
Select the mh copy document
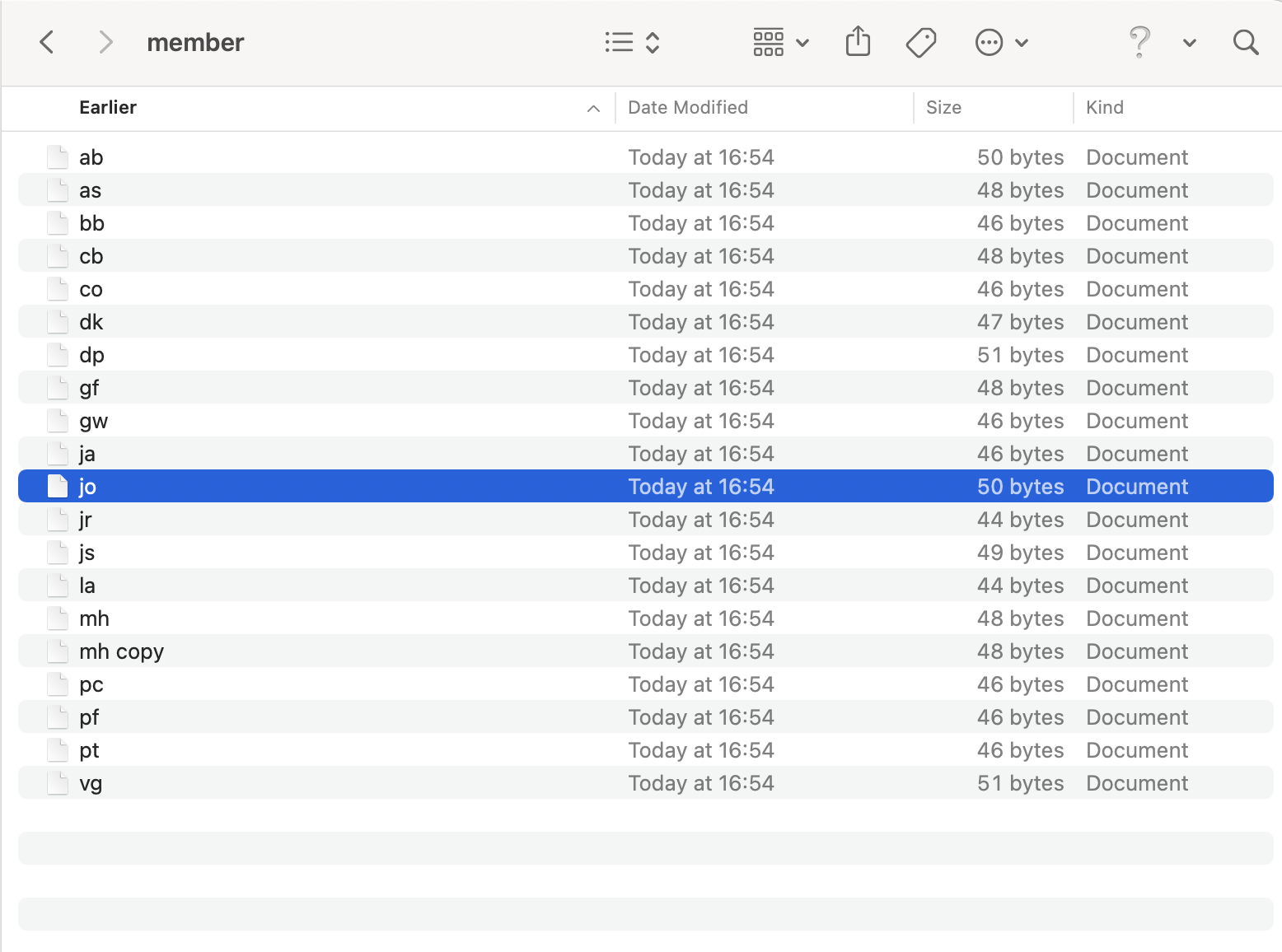pyautogui.click(x=121, y=651)
